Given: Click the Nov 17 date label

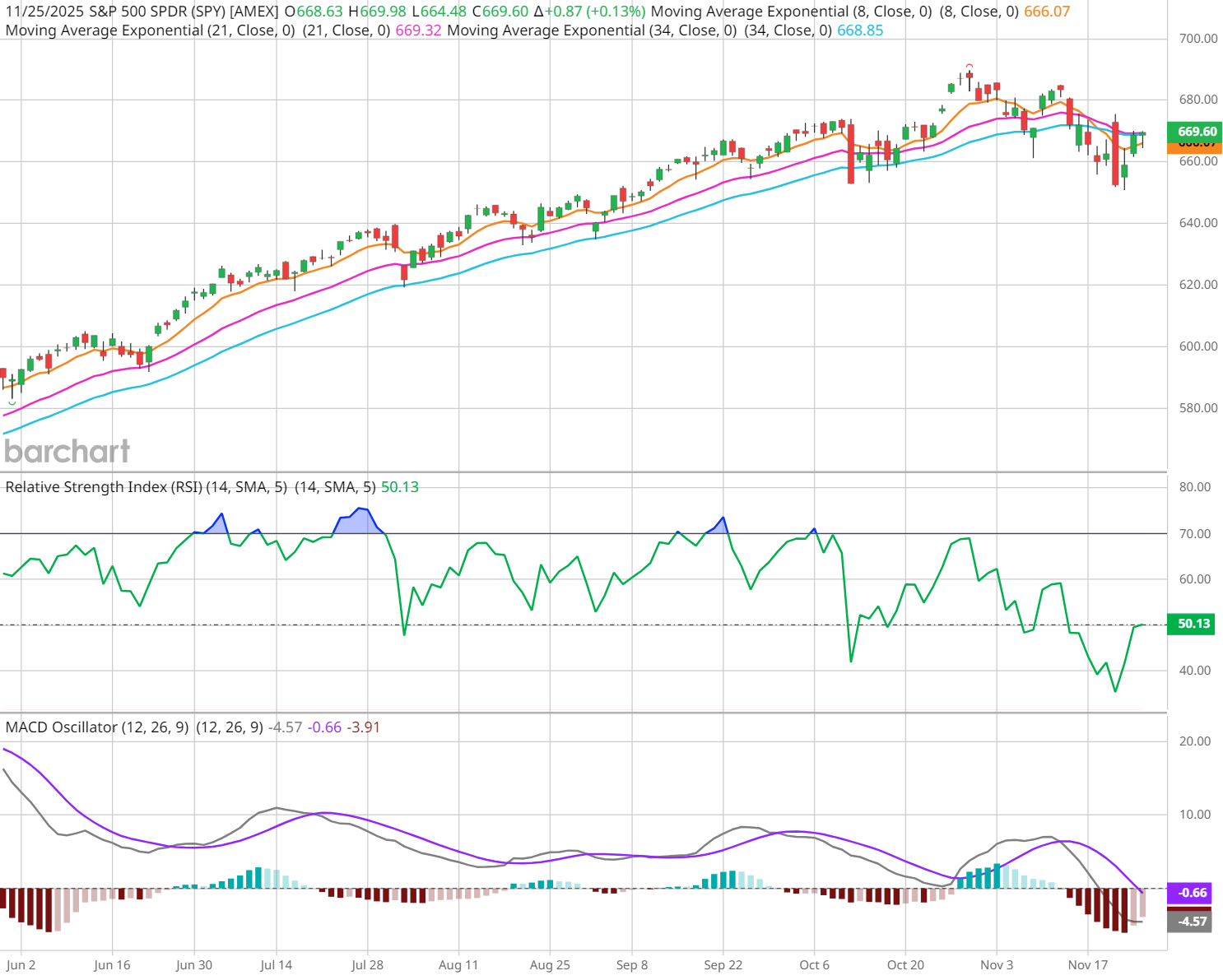Looking at the screenshot, I should tap(1088, 965).
